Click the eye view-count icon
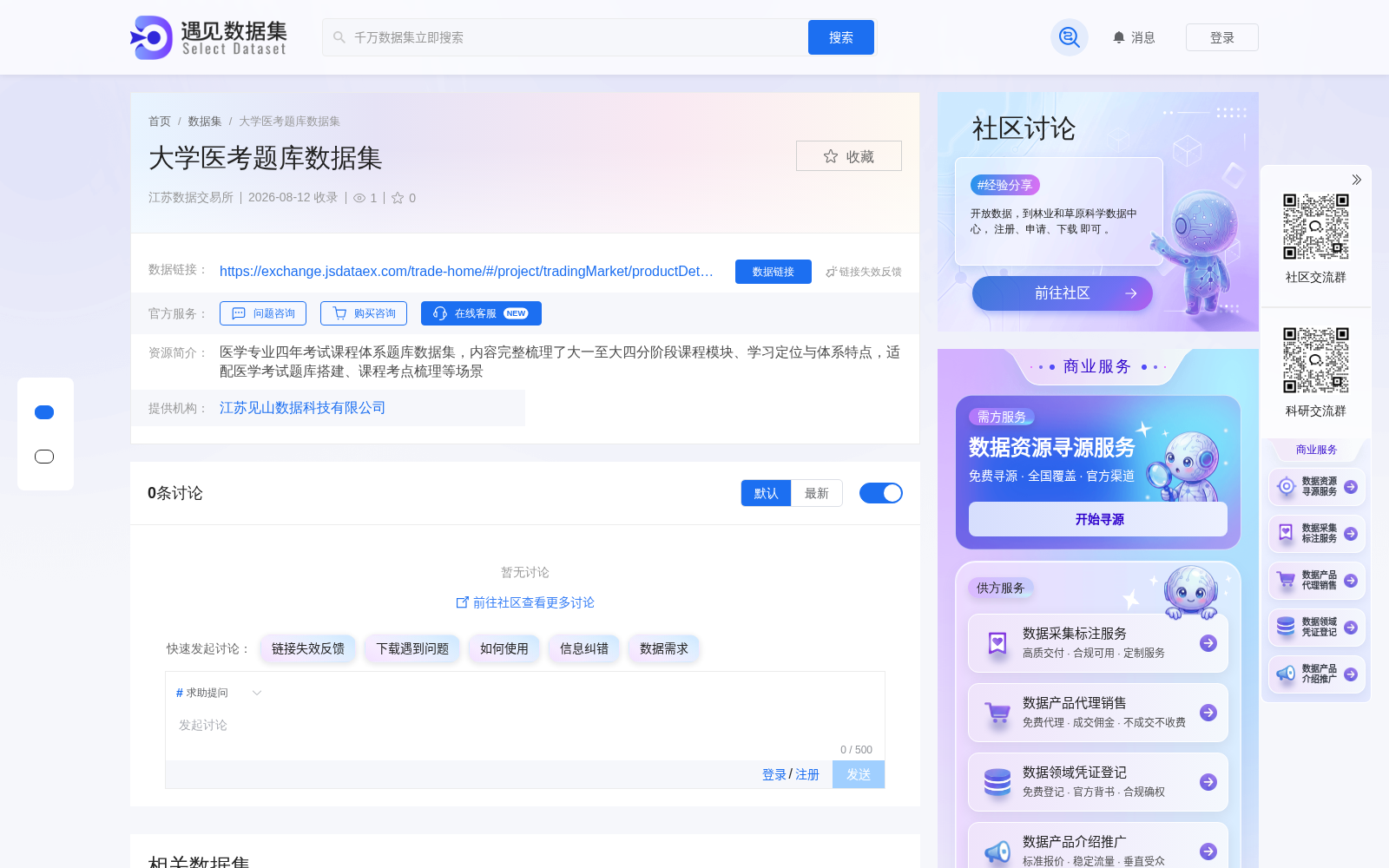The width and height of the screenshot is (1389, 868). [x=359, y=198]
